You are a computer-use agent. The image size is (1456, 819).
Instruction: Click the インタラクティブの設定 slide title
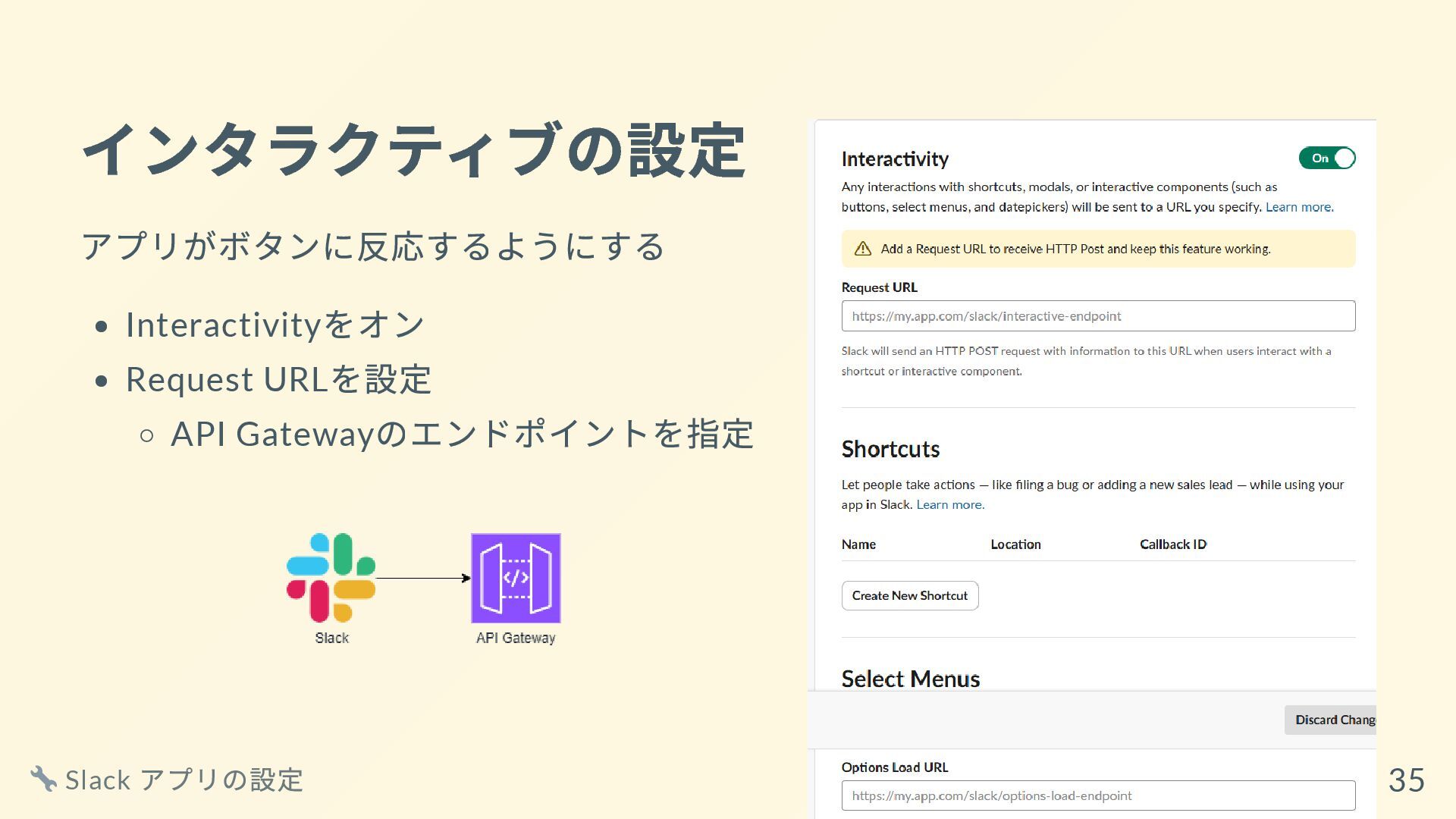click(413, 150)
